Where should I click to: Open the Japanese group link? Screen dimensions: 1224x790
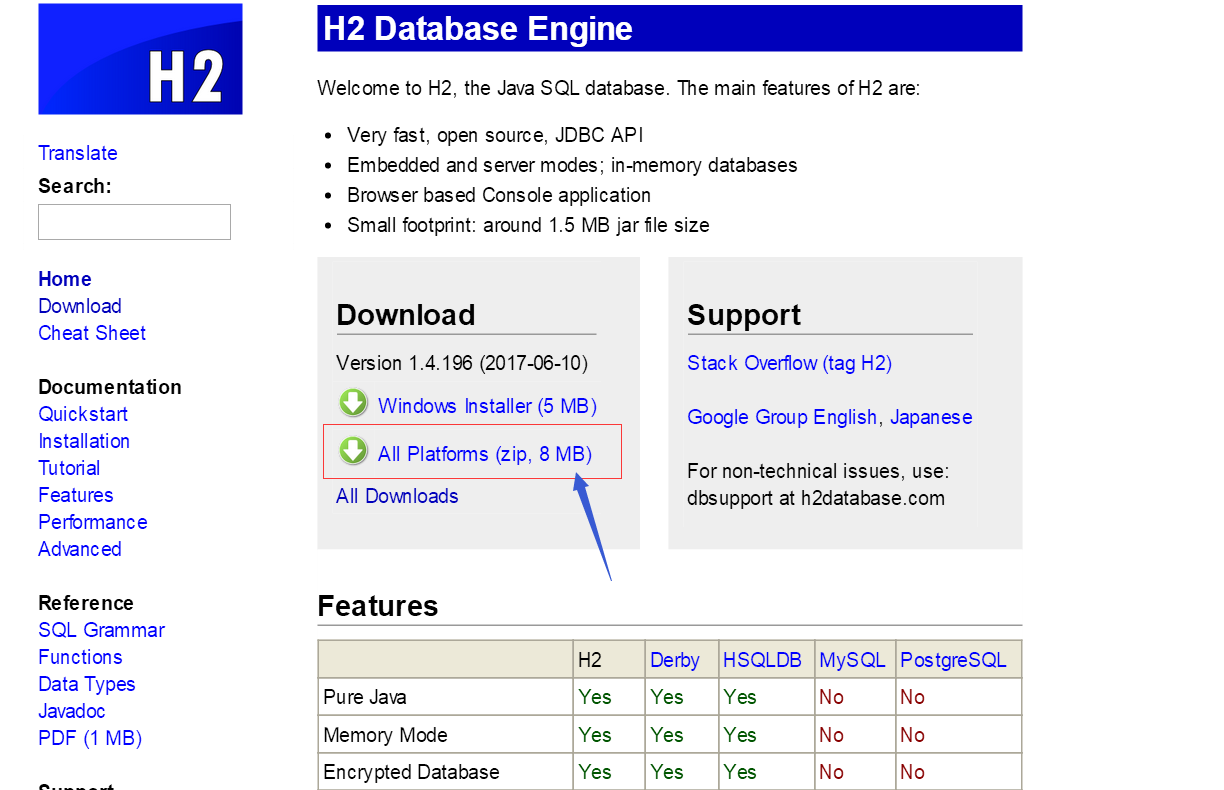931,417
